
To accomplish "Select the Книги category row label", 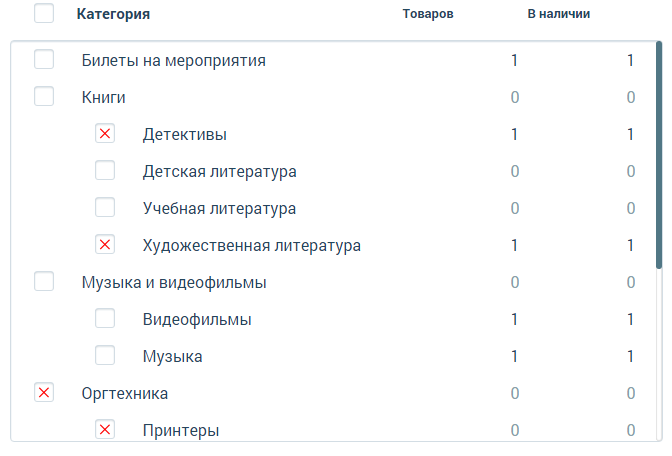I will point(103,97).
